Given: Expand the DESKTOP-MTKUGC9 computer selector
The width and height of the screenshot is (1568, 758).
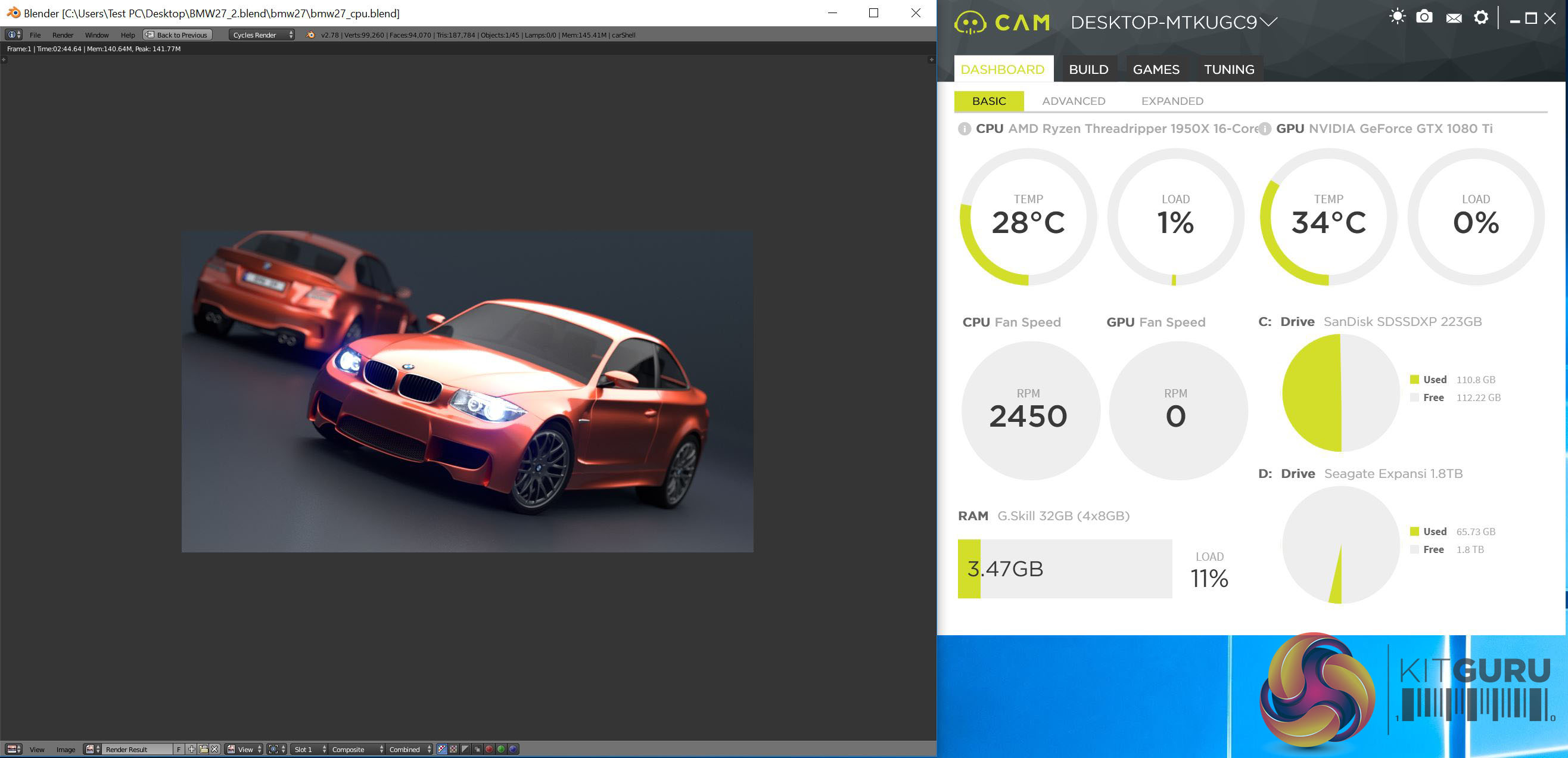Looking at the screenshot, I should 1268,23.
